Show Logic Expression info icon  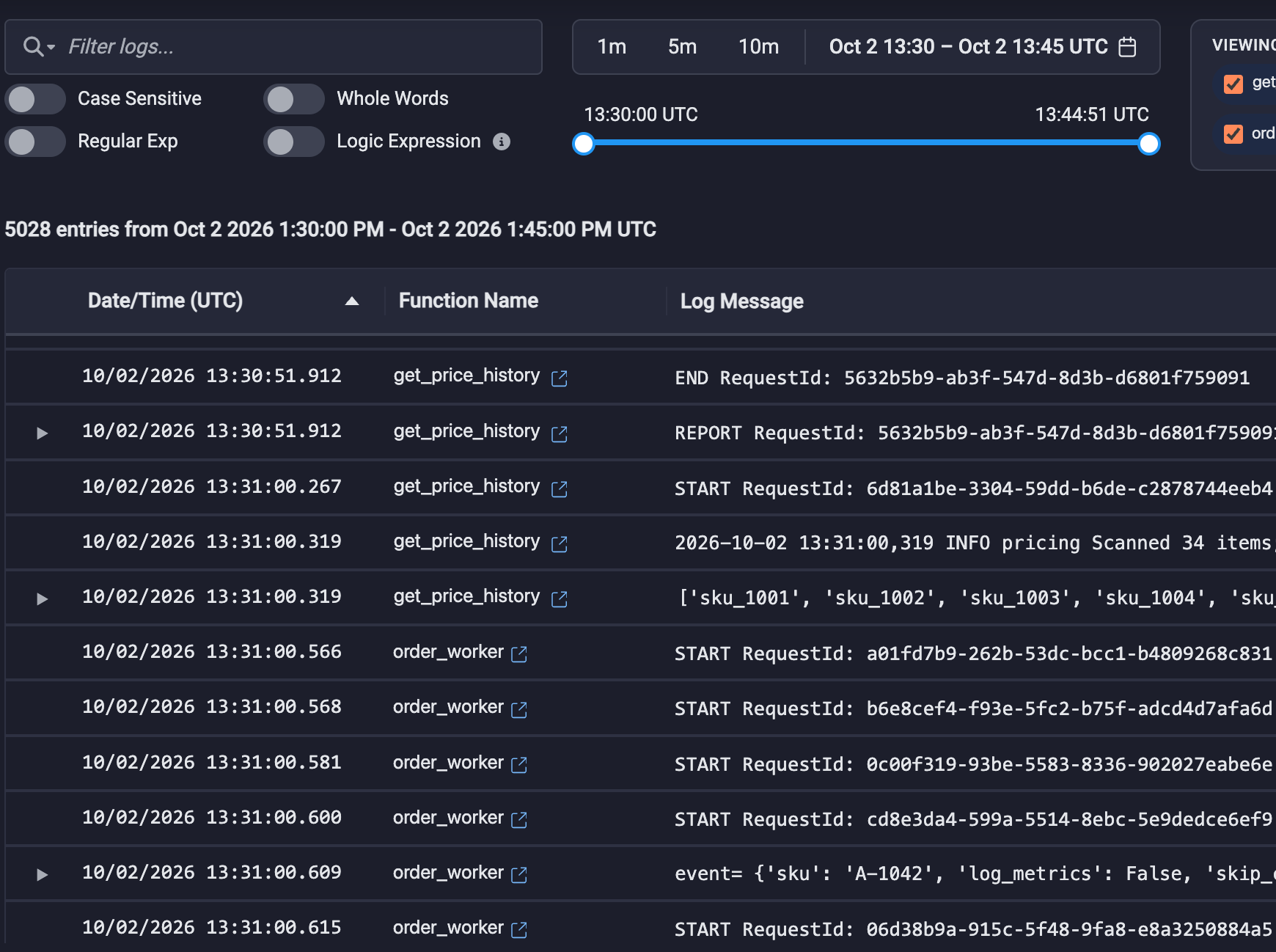pos(502,142)
